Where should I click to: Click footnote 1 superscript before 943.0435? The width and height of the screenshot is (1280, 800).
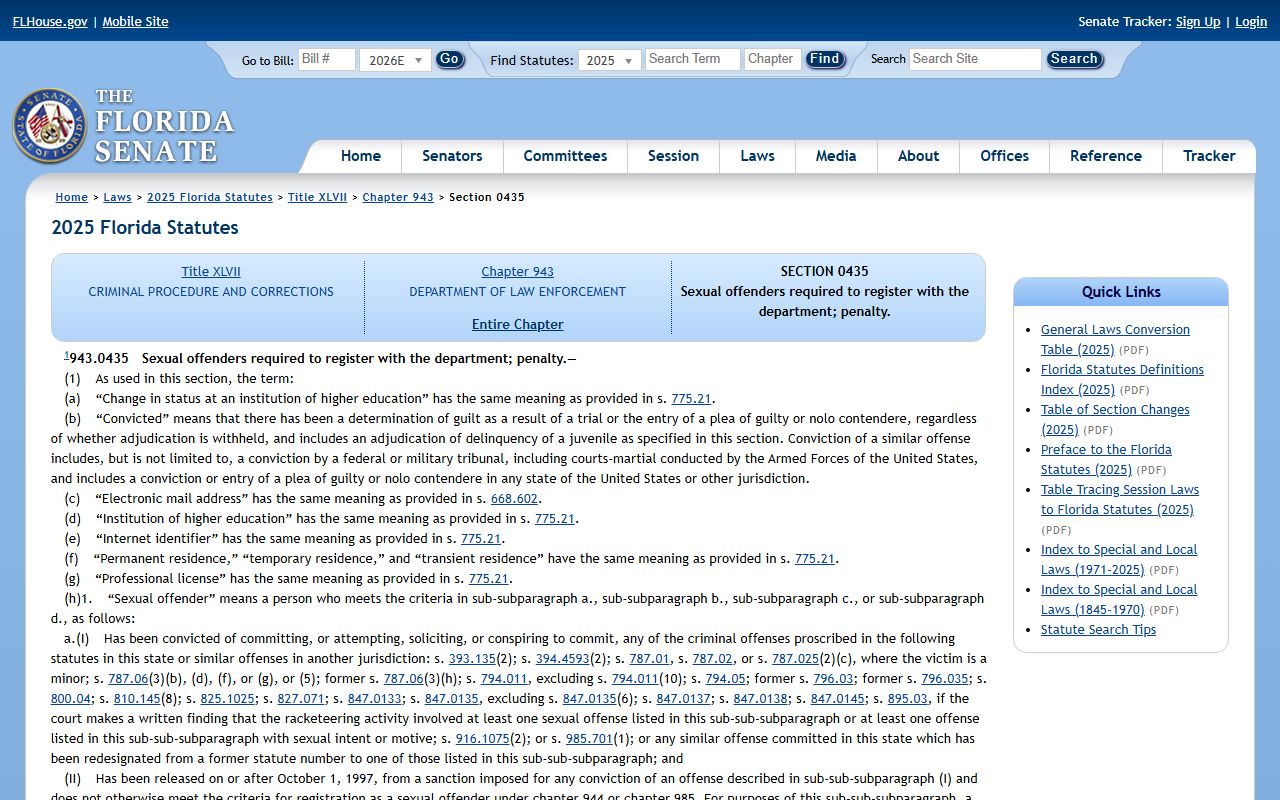[66, 355]
